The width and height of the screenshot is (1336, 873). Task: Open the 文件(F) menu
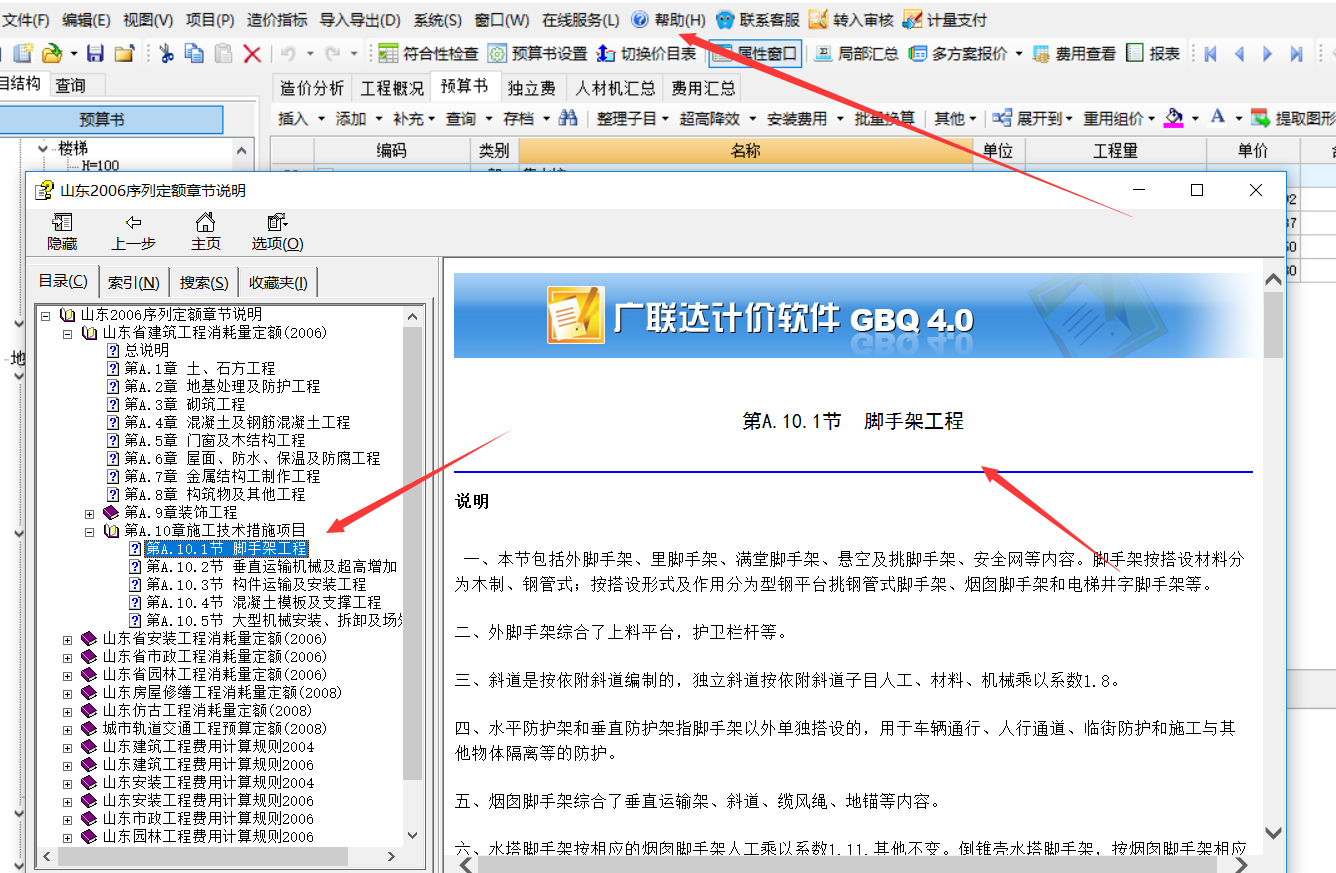[27, 20]
